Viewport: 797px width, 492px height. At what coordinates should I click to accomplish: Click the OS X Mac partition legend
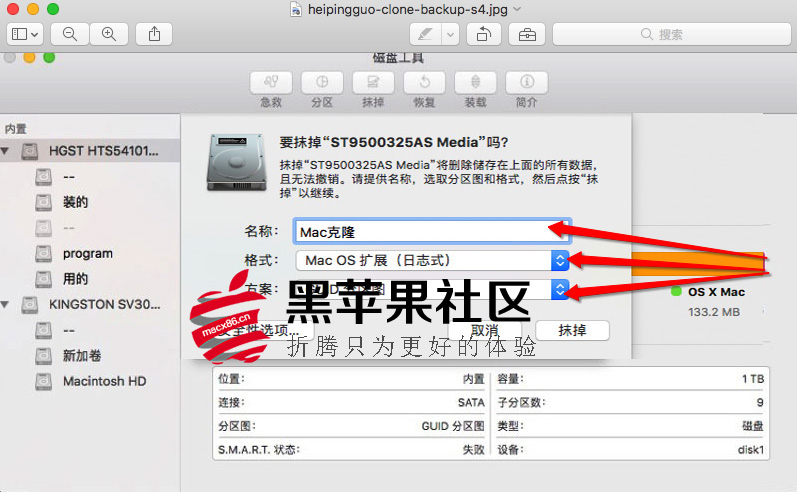tap(716, 292)
